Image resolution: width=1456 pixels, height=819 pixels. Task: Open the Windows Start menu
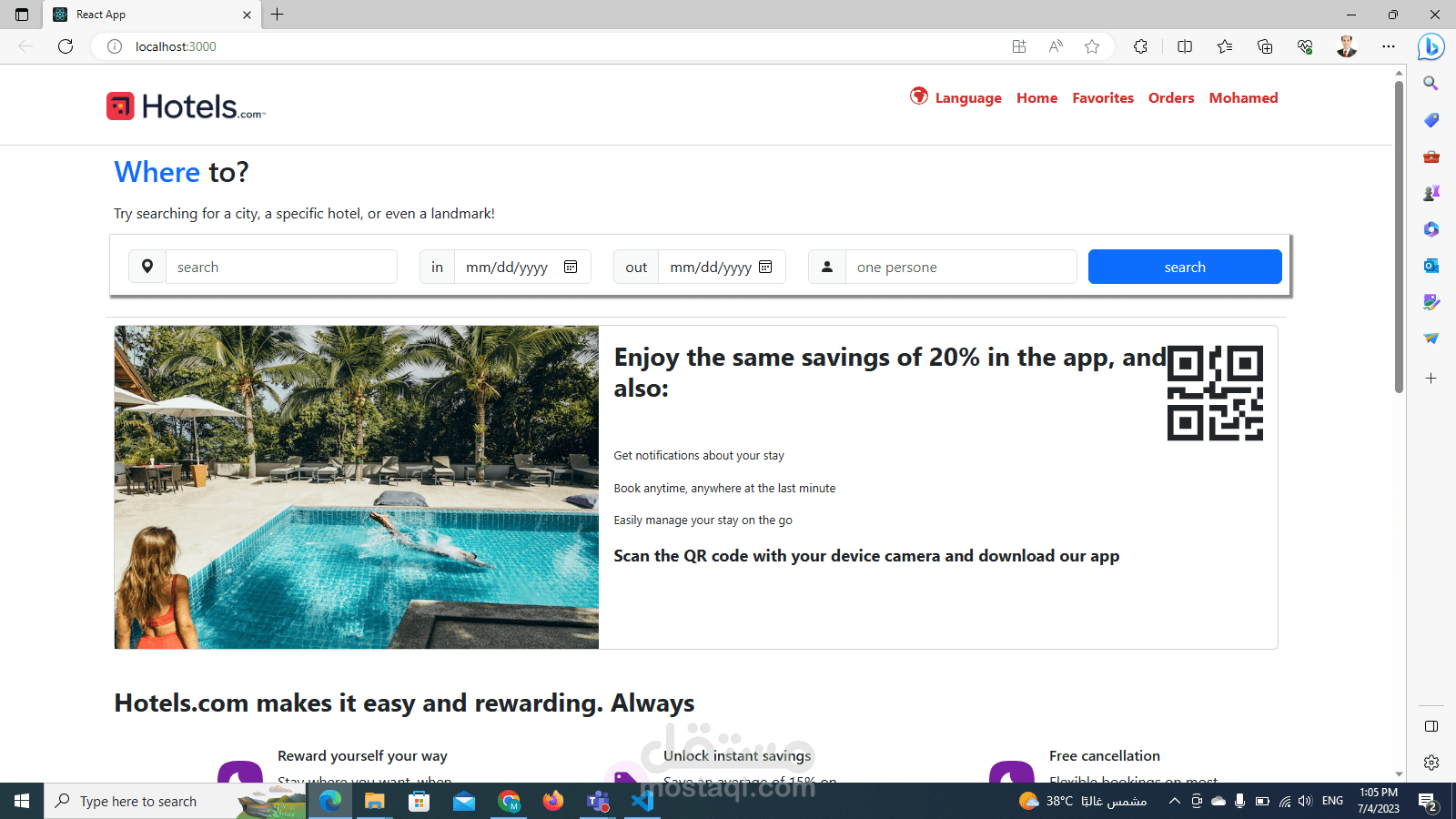click(22, 801)
